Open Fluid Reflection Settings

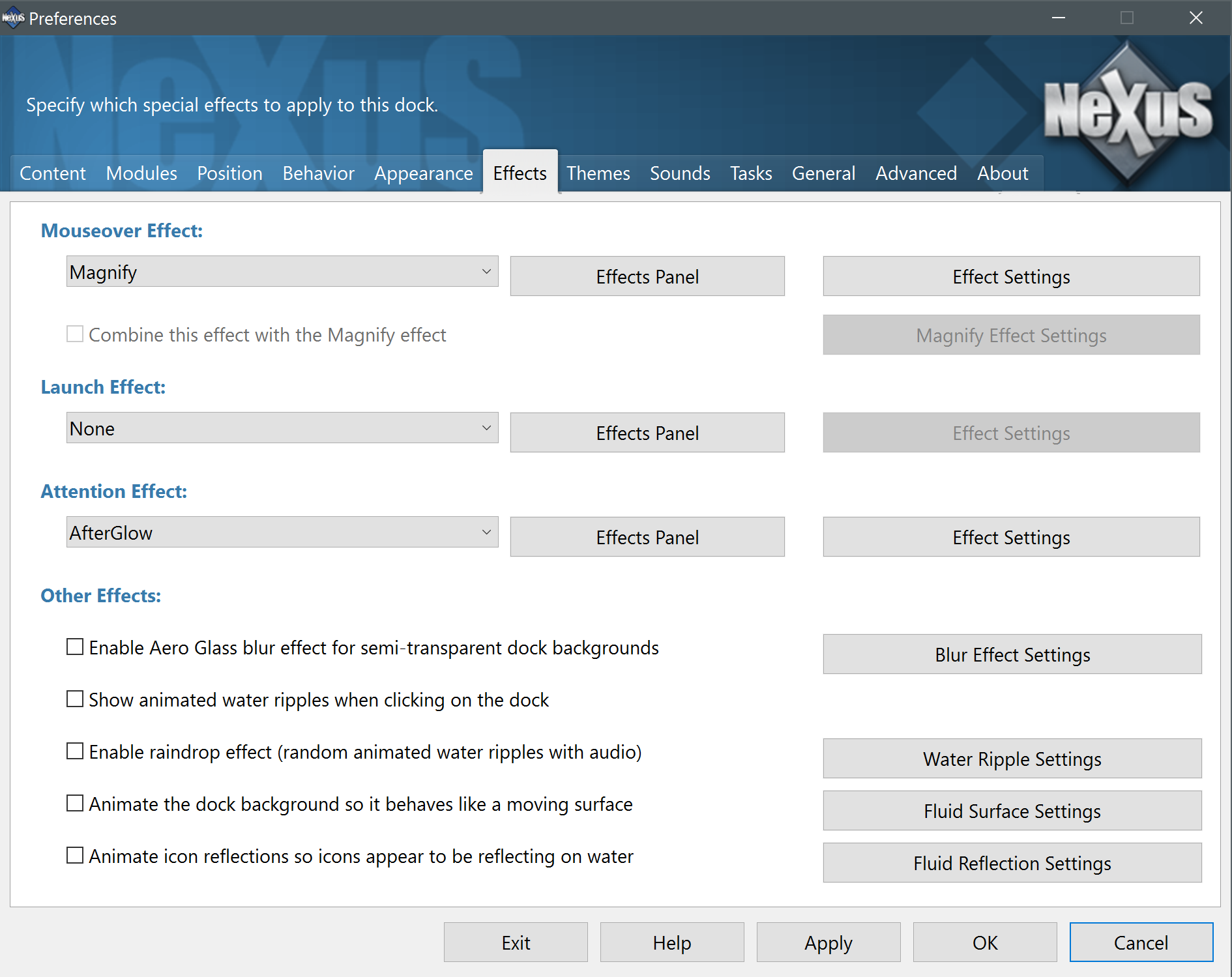1012,863
